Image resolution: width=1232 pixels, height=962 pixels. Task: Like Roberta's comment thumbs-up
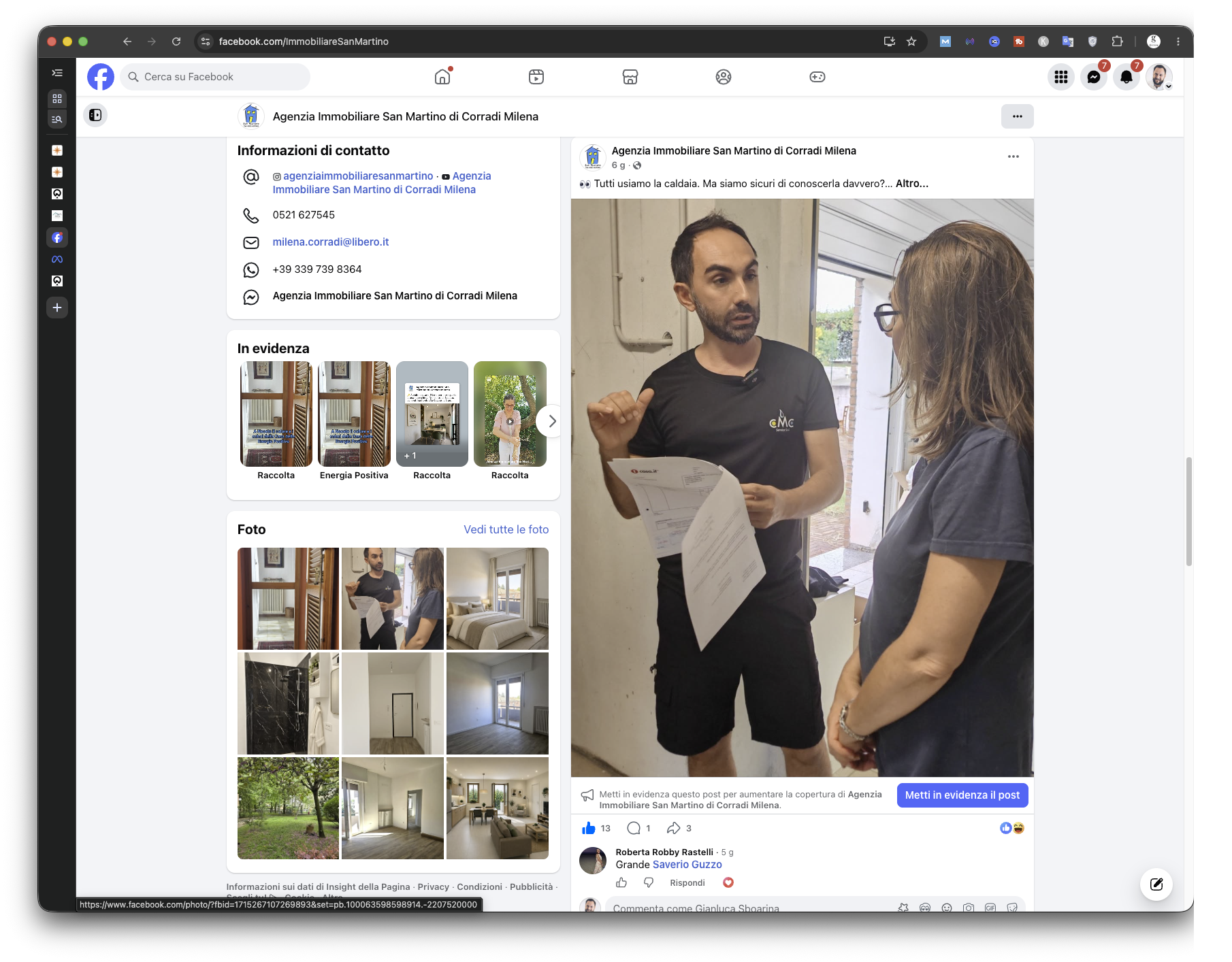pos(621,882)
